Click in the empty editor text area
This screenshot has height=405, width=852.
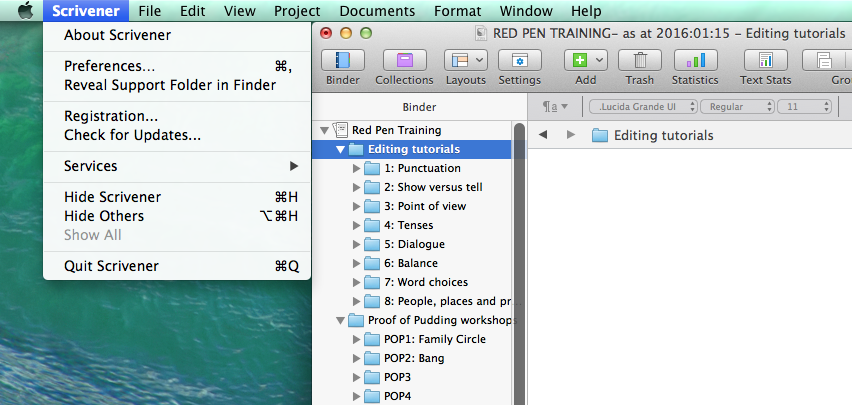690,277
